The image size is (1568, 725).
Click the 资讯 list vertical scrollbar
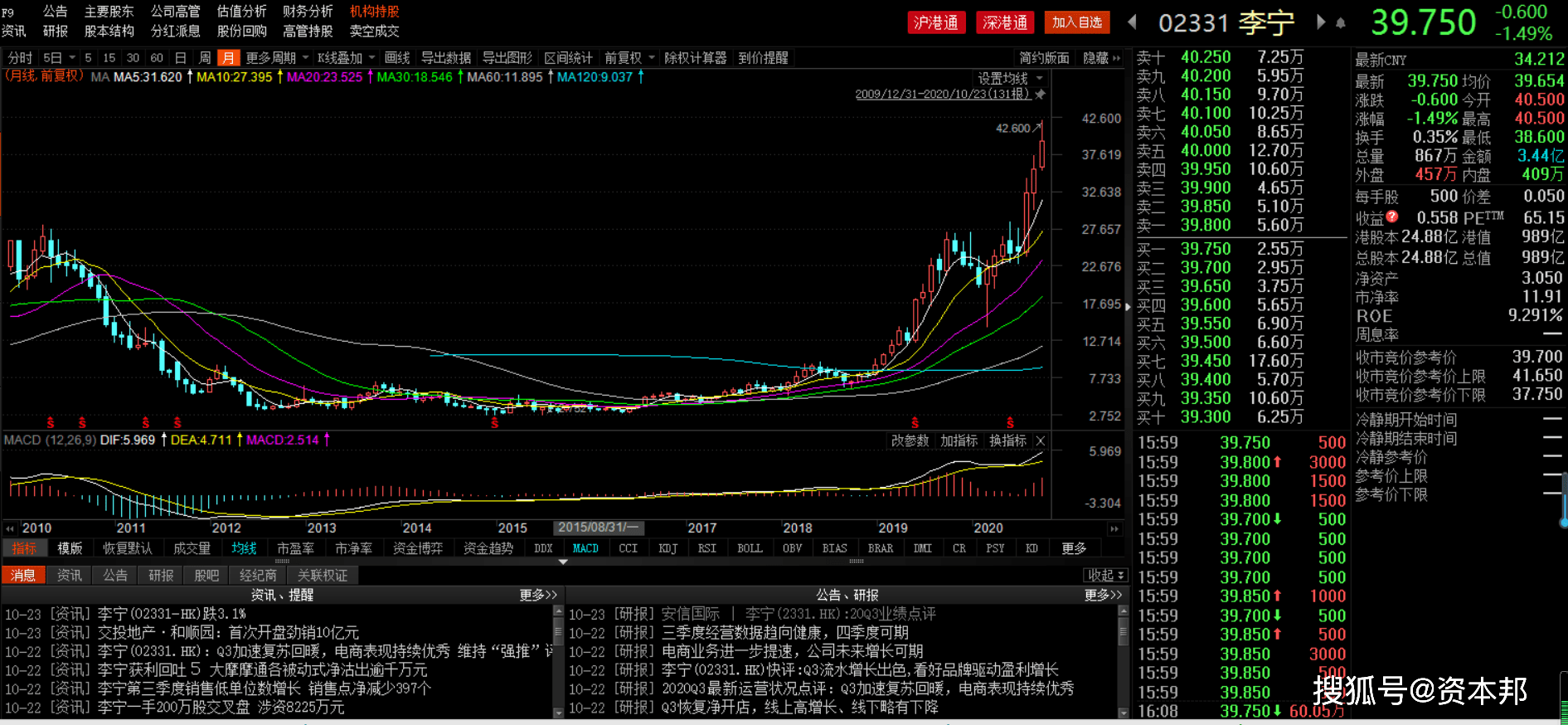click(558, 661)
